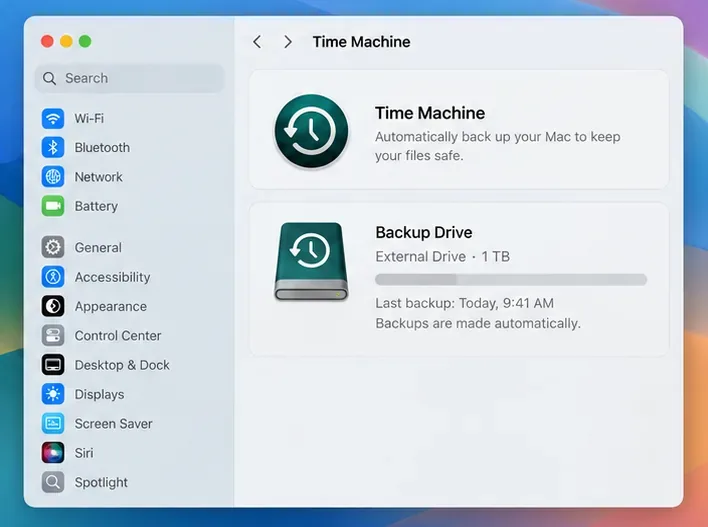The image size is (708, 527).
Task: Open the General sidebar label
Action: click(x=98, y=247)
